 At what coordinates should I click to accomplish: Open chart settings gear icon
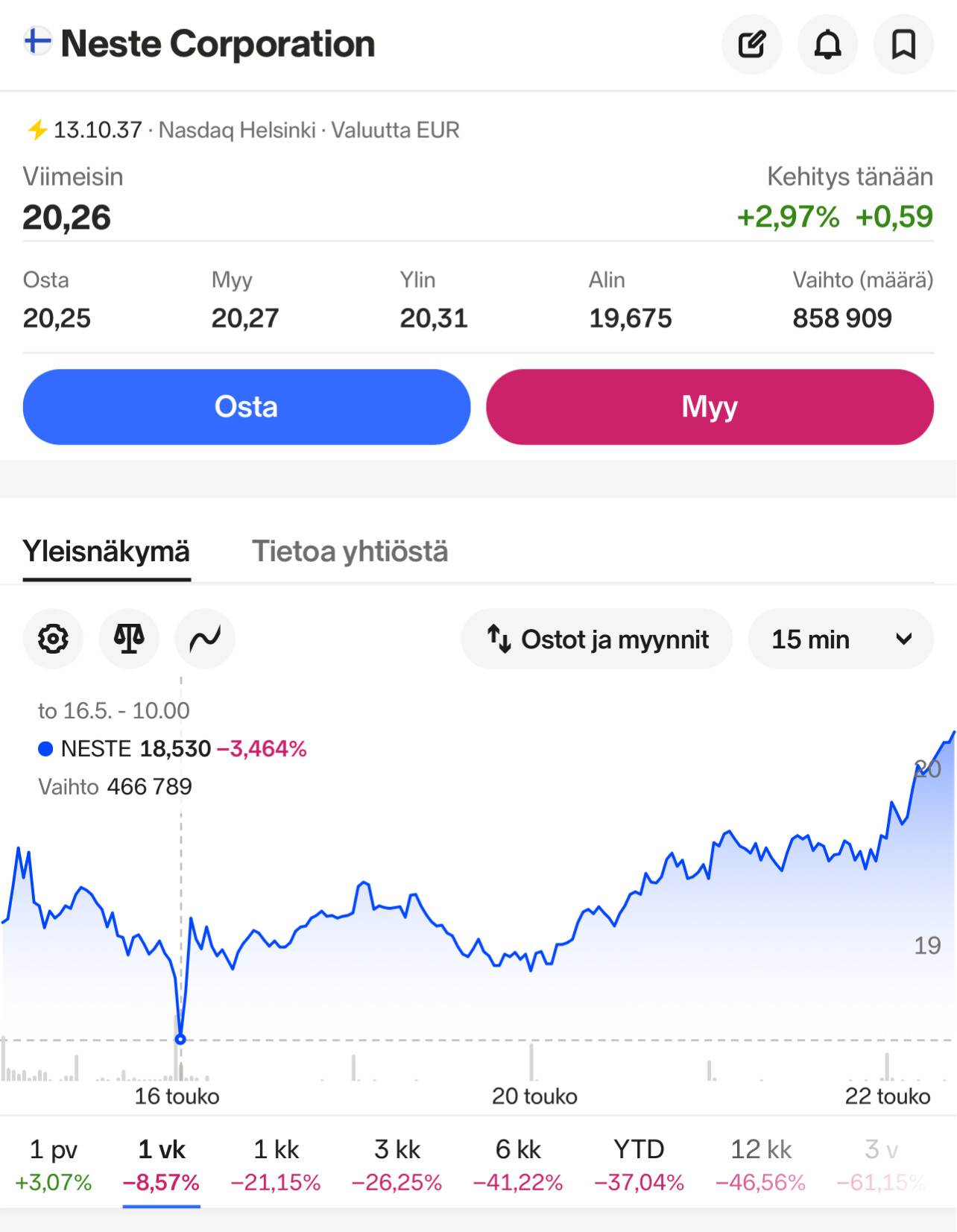click(53, 639)
